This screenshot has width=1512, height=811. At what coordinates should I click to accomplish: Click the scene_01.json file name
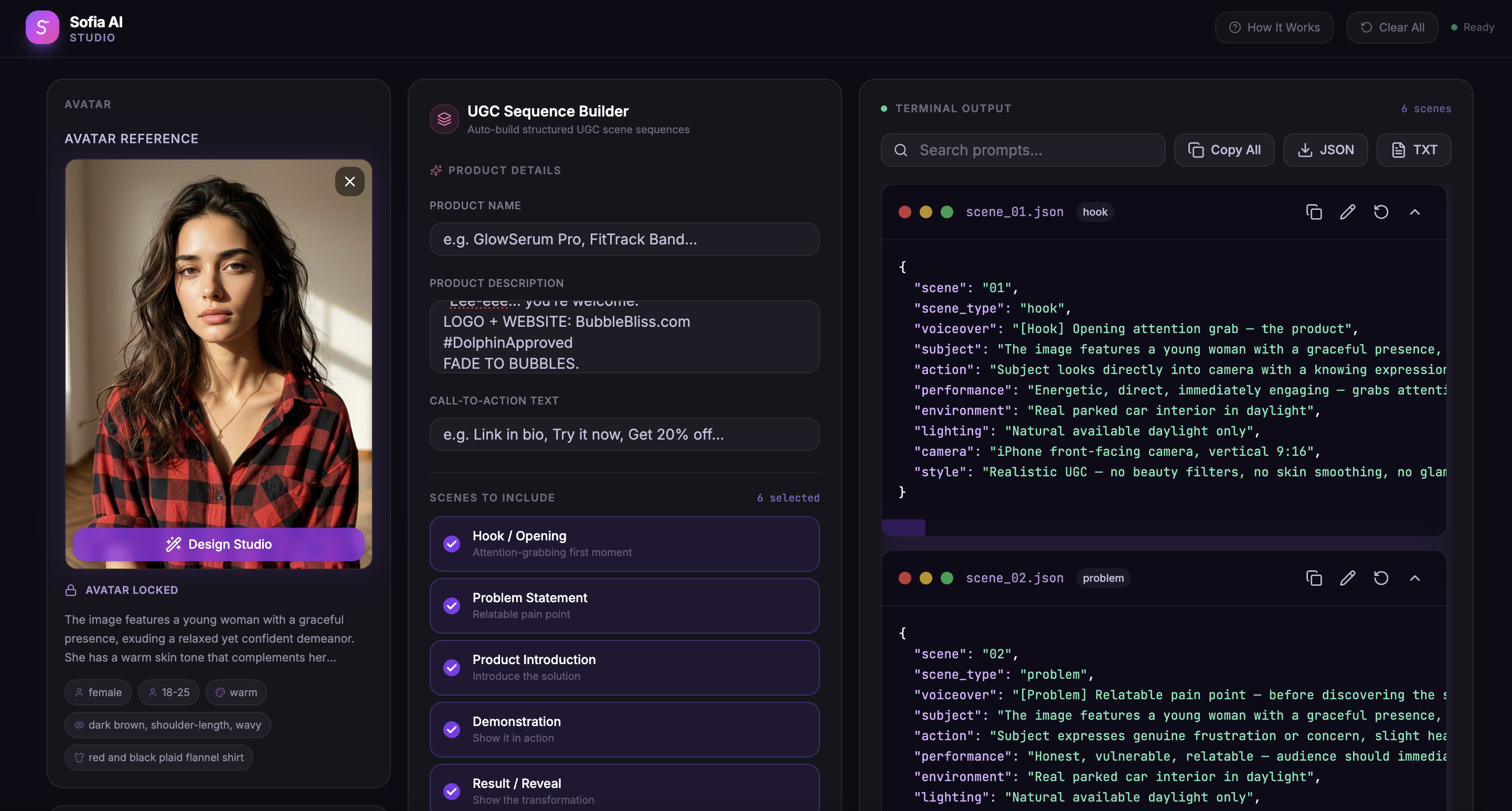[x=1014, y=212]
